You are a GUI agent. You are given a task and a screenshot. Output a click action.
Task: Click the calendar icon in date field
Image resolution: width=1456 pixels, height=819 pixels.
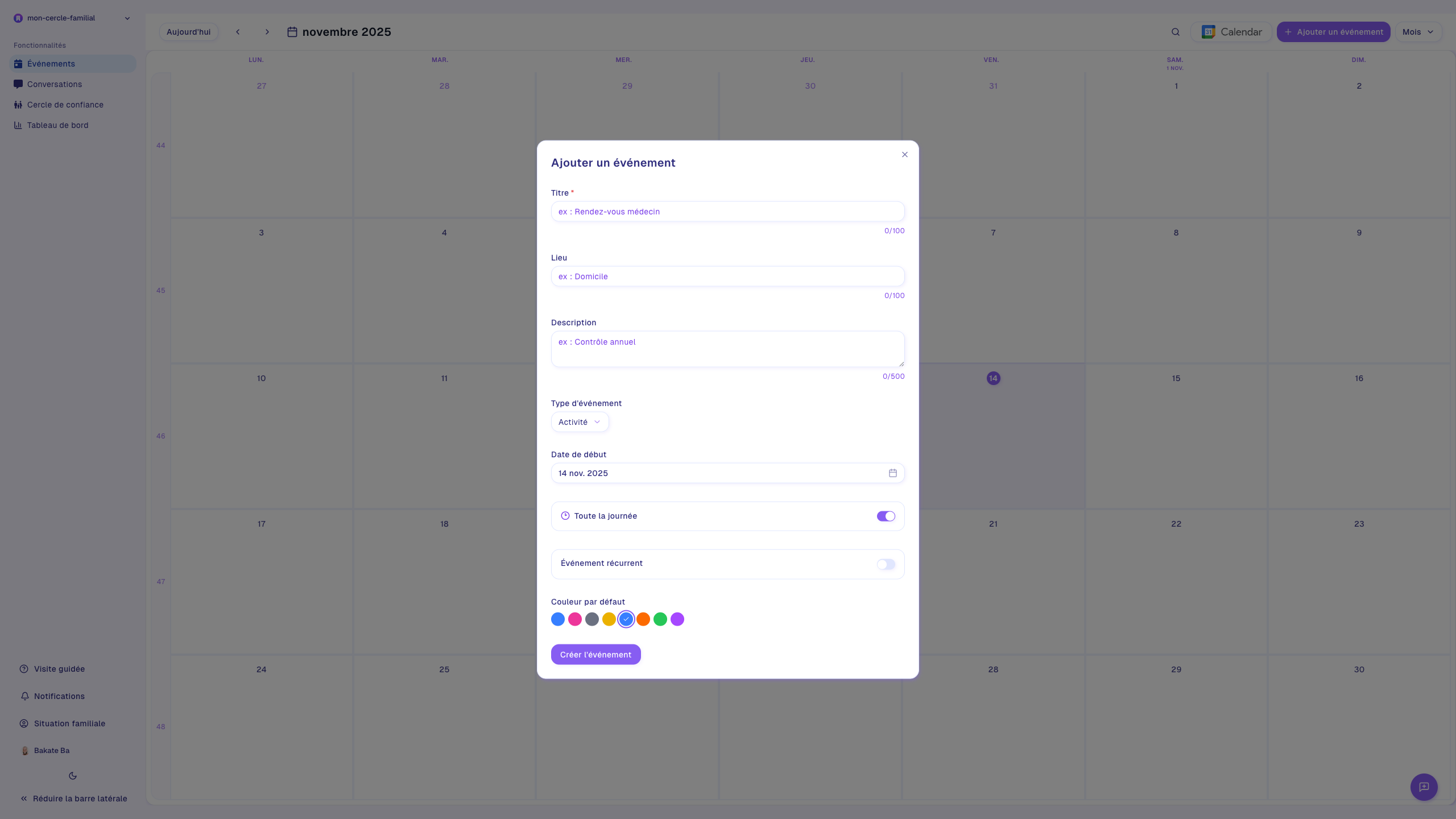pos(892,473)
